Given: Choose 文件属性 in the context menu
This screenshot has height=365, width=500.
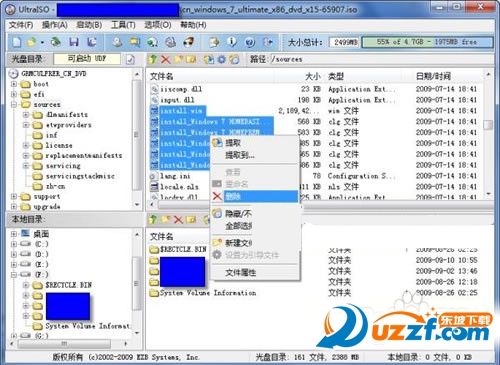Looking at the screenshot, I should click(255, 273).
